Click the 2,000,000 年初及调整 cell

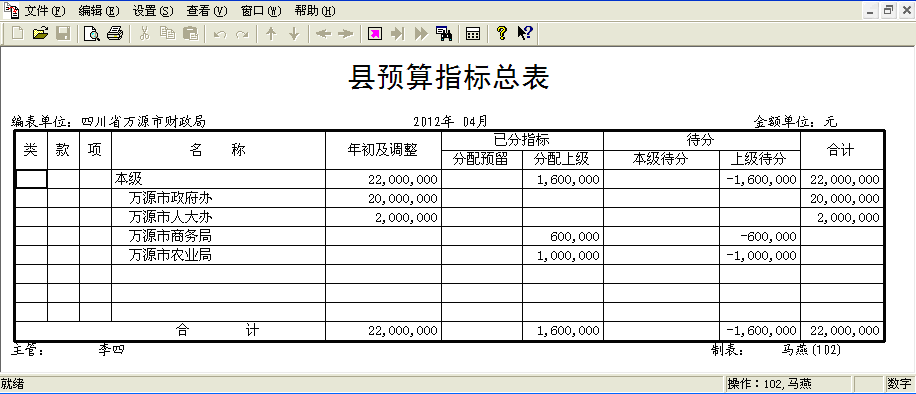pyautogui.click(x=383, y=217)
